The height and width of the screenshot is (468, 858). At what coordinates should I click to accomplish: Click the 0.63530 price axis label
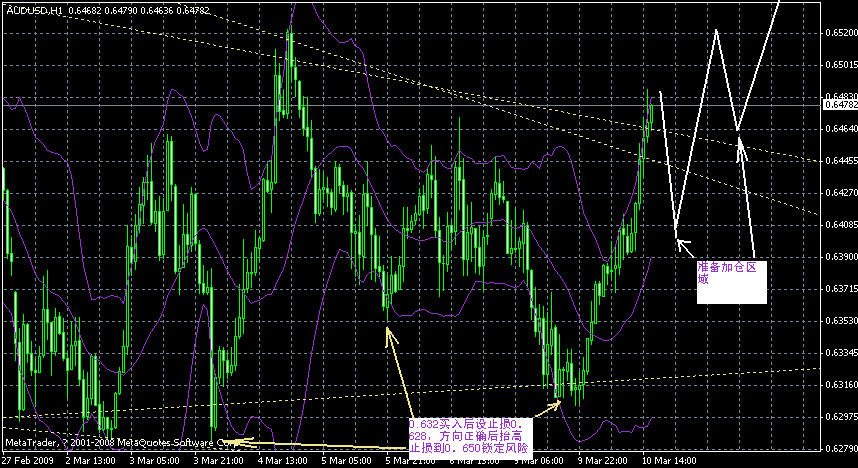click(x=842, y=320)
